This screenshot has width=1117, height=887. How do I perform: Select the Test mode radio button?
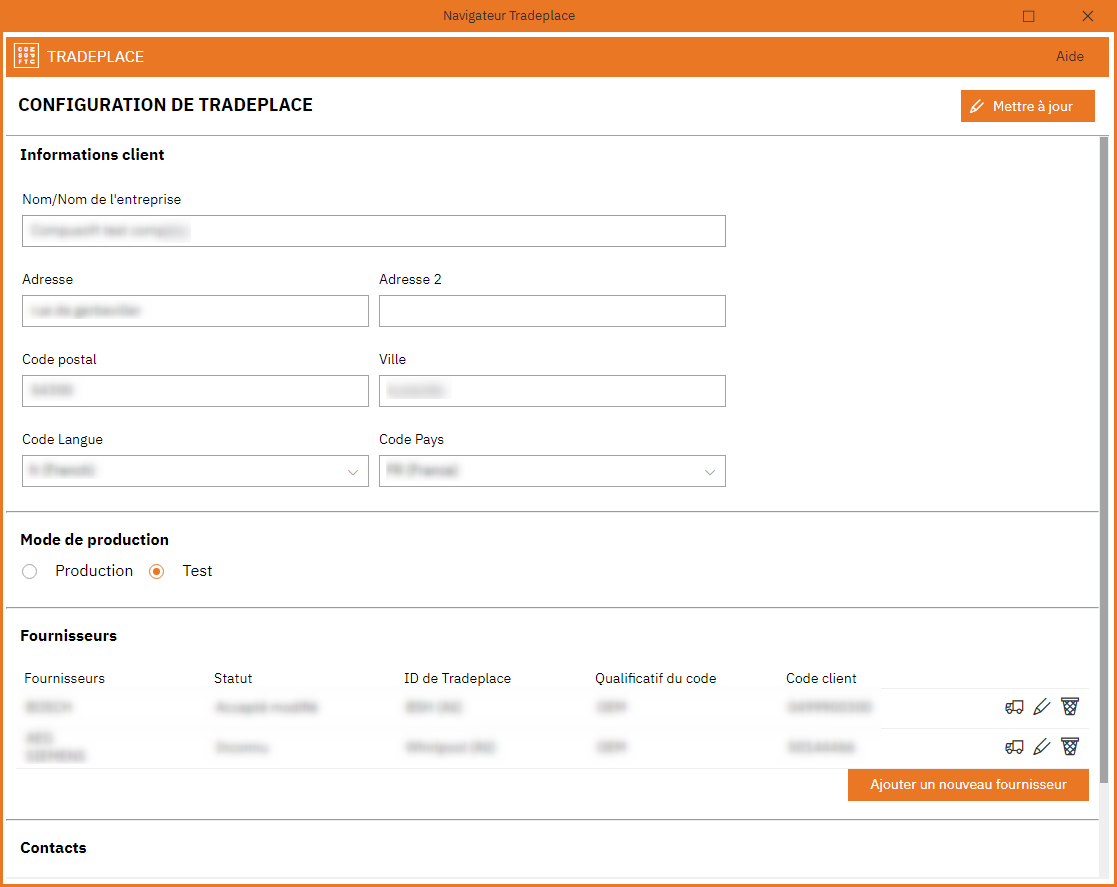pos(156,571)
